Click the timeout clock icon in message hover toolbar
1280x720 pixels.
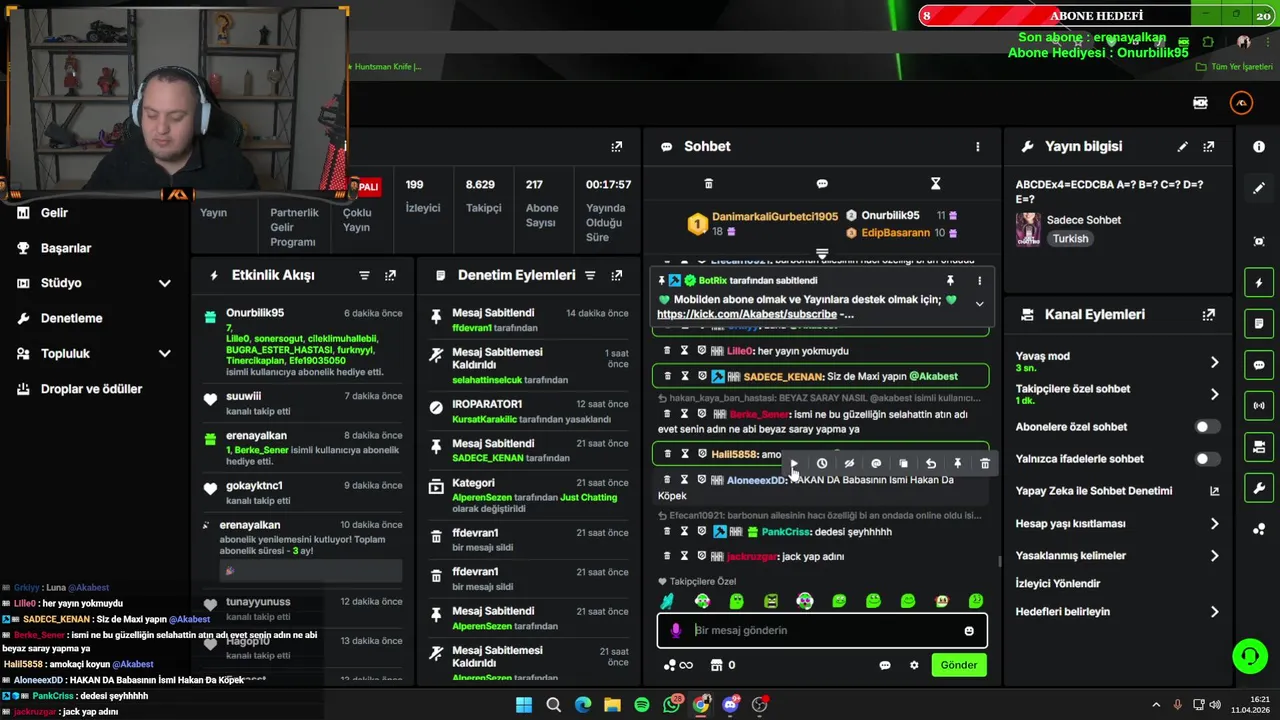822,464
